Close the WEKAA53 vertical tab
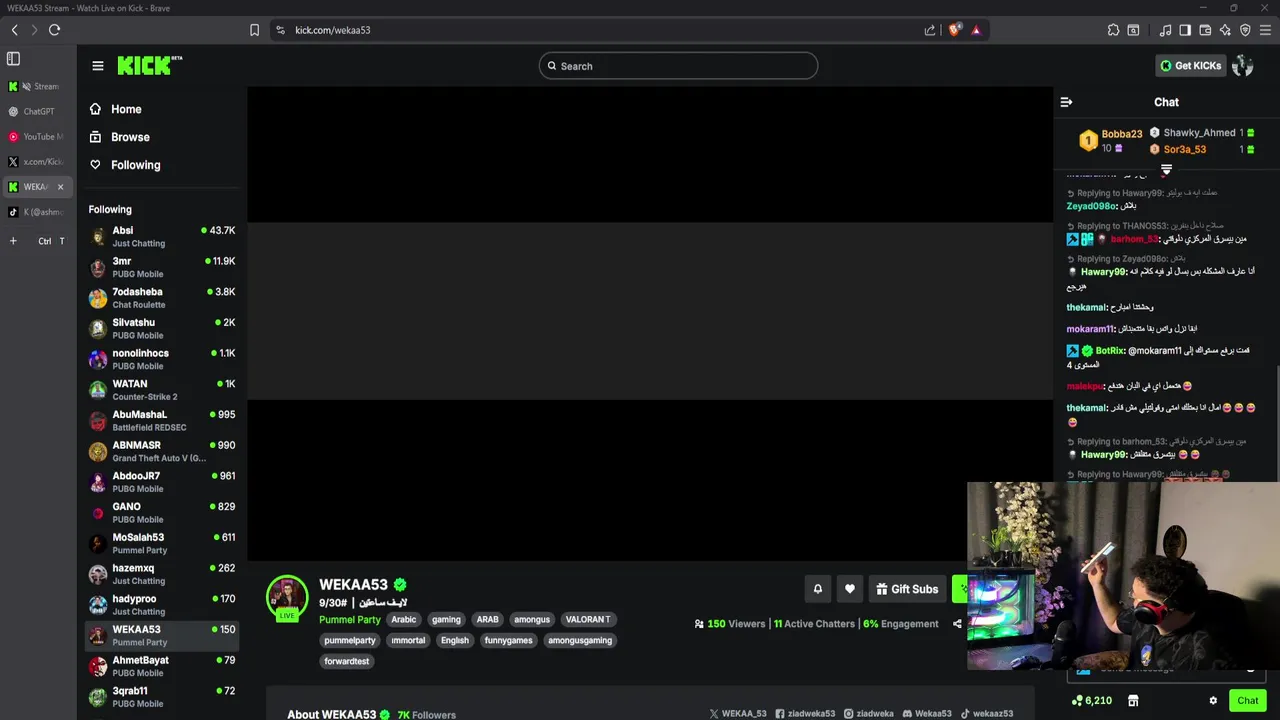Screen dimensions: 1280x720 click(60, 187)
